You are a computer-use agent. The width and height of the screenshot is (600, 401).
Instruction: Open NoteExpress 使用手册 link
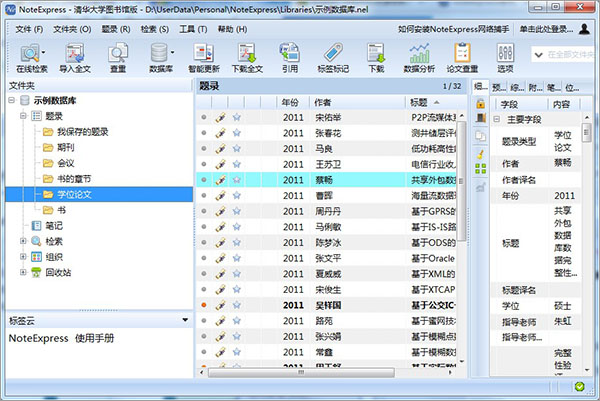tap(61, 338)
